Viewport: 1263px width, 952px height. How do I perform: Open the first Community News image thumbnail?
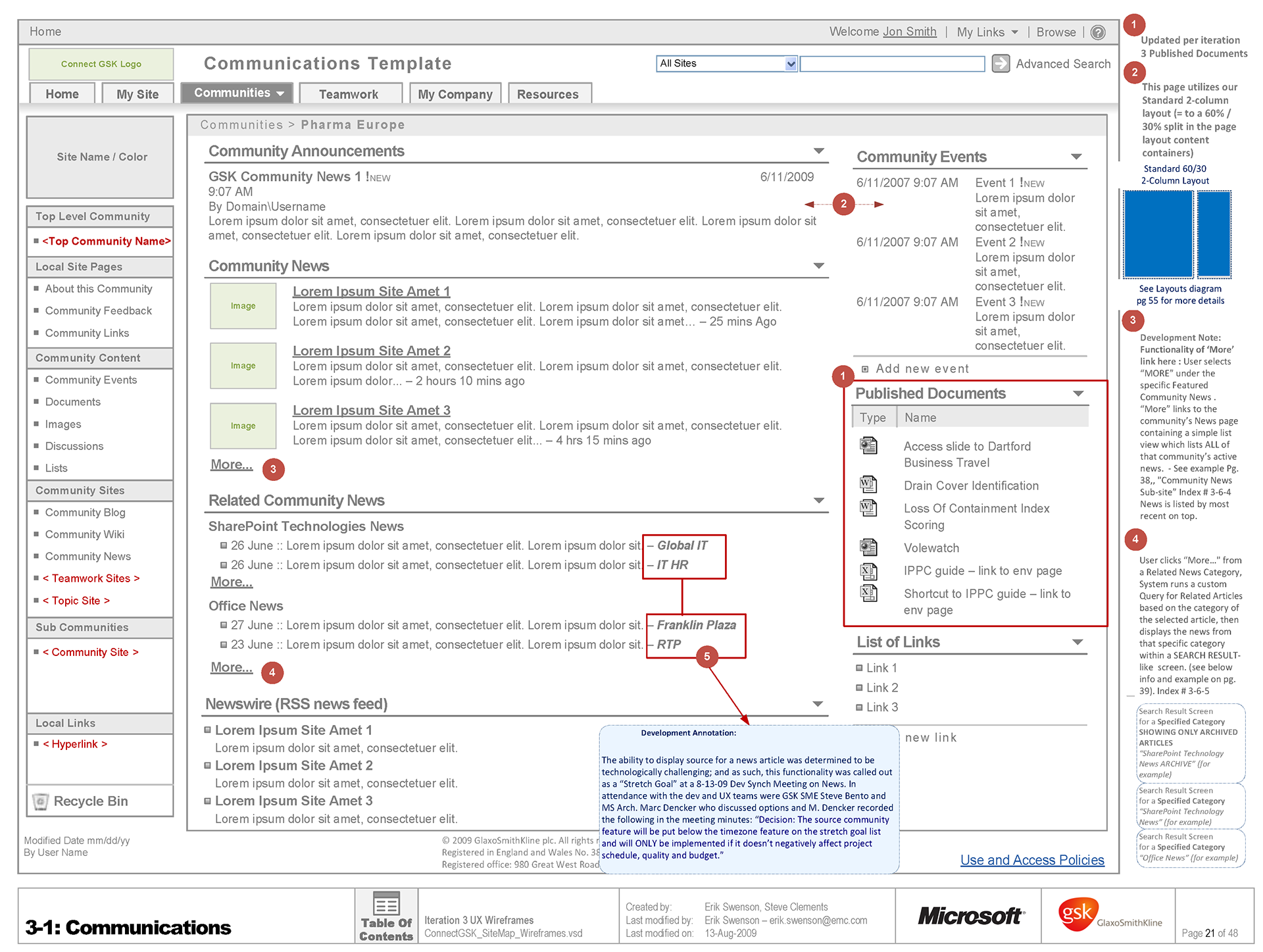click(x=243, y=306)
